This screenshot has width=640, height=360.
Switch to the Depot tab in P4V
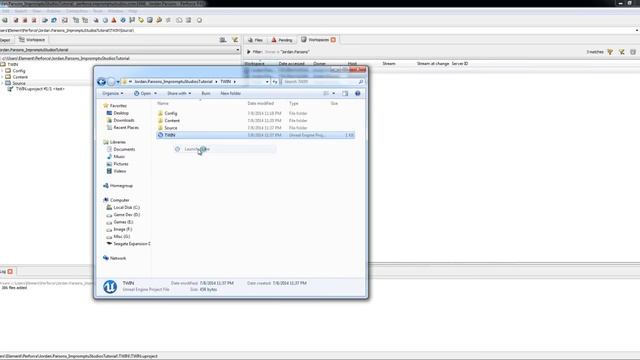click(x=6, y=40)
